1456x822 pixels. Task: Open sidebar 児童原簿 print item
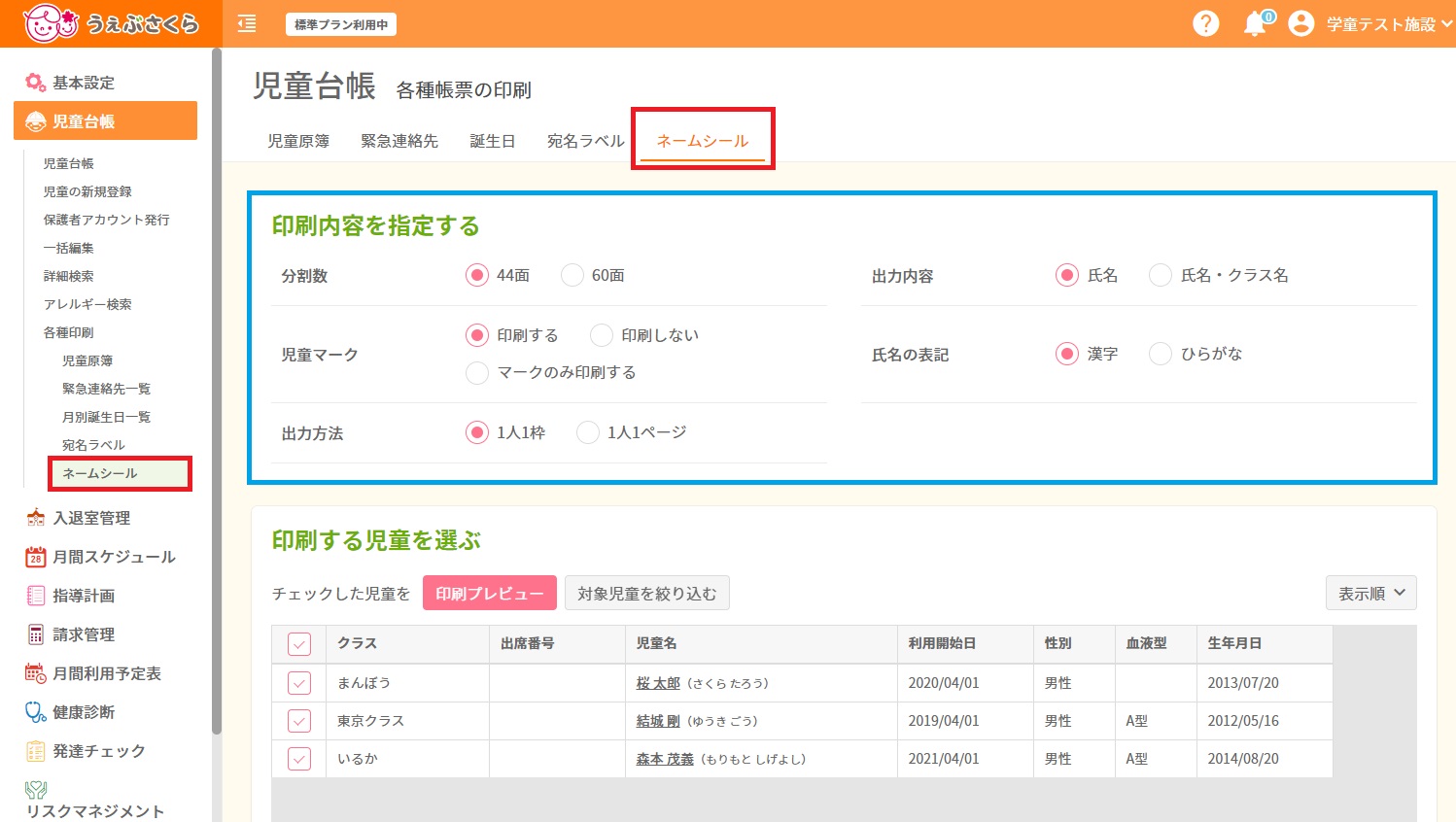[87, 360]
